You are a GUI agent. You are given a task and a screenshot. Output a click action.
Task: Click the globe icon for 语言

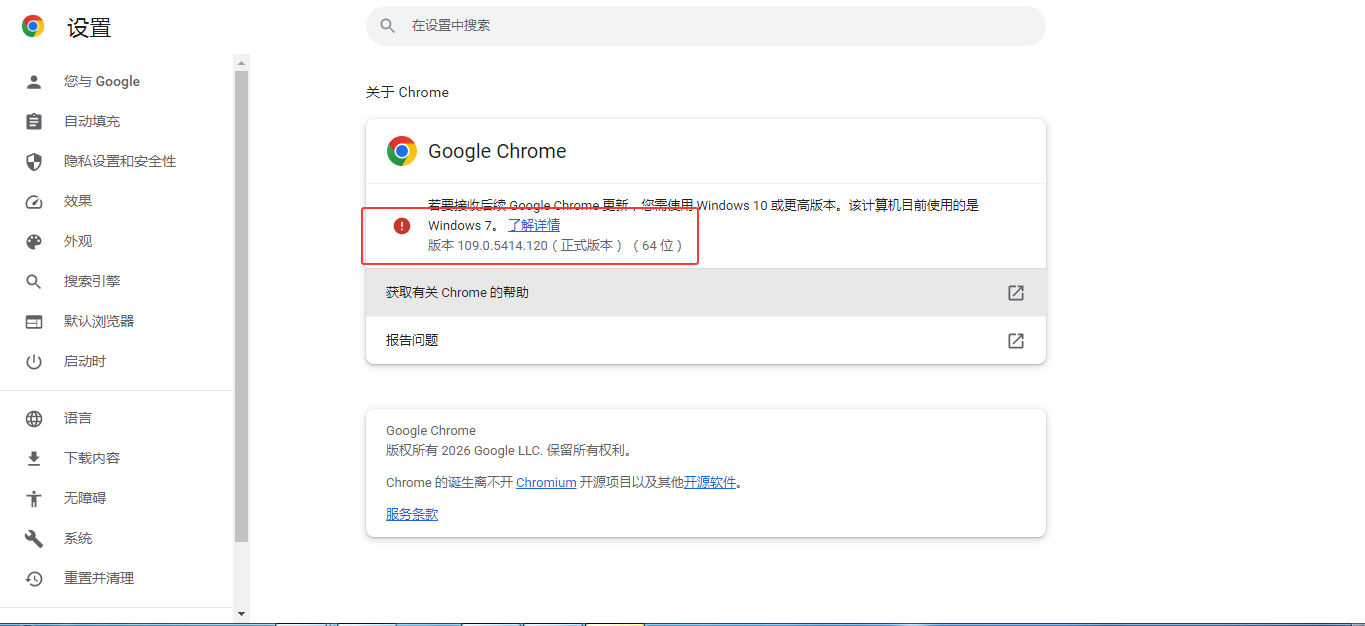coord(34,419)
